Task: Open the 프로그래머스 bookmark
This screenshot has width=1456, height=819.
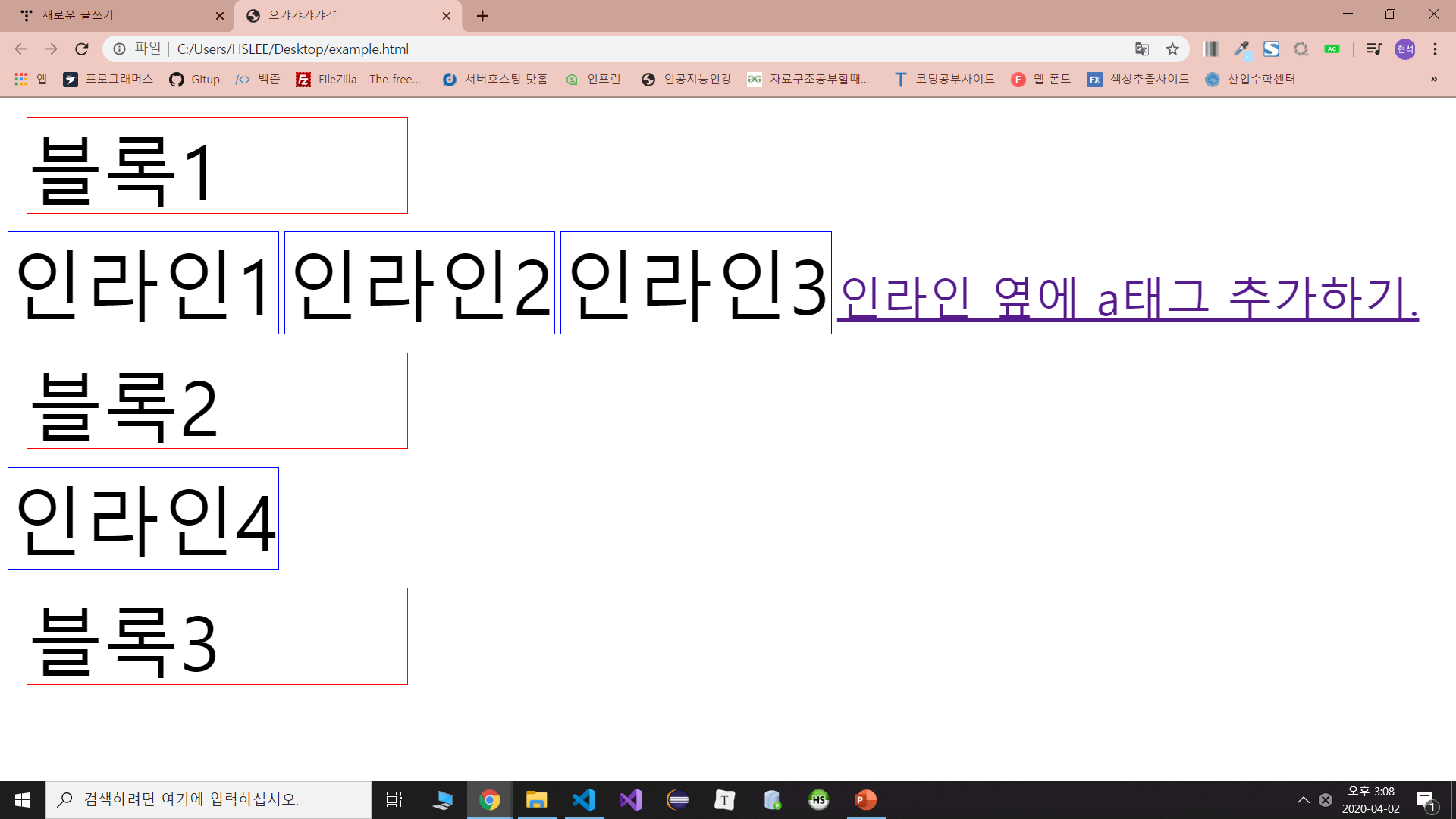Action: (x=108, y=79)
